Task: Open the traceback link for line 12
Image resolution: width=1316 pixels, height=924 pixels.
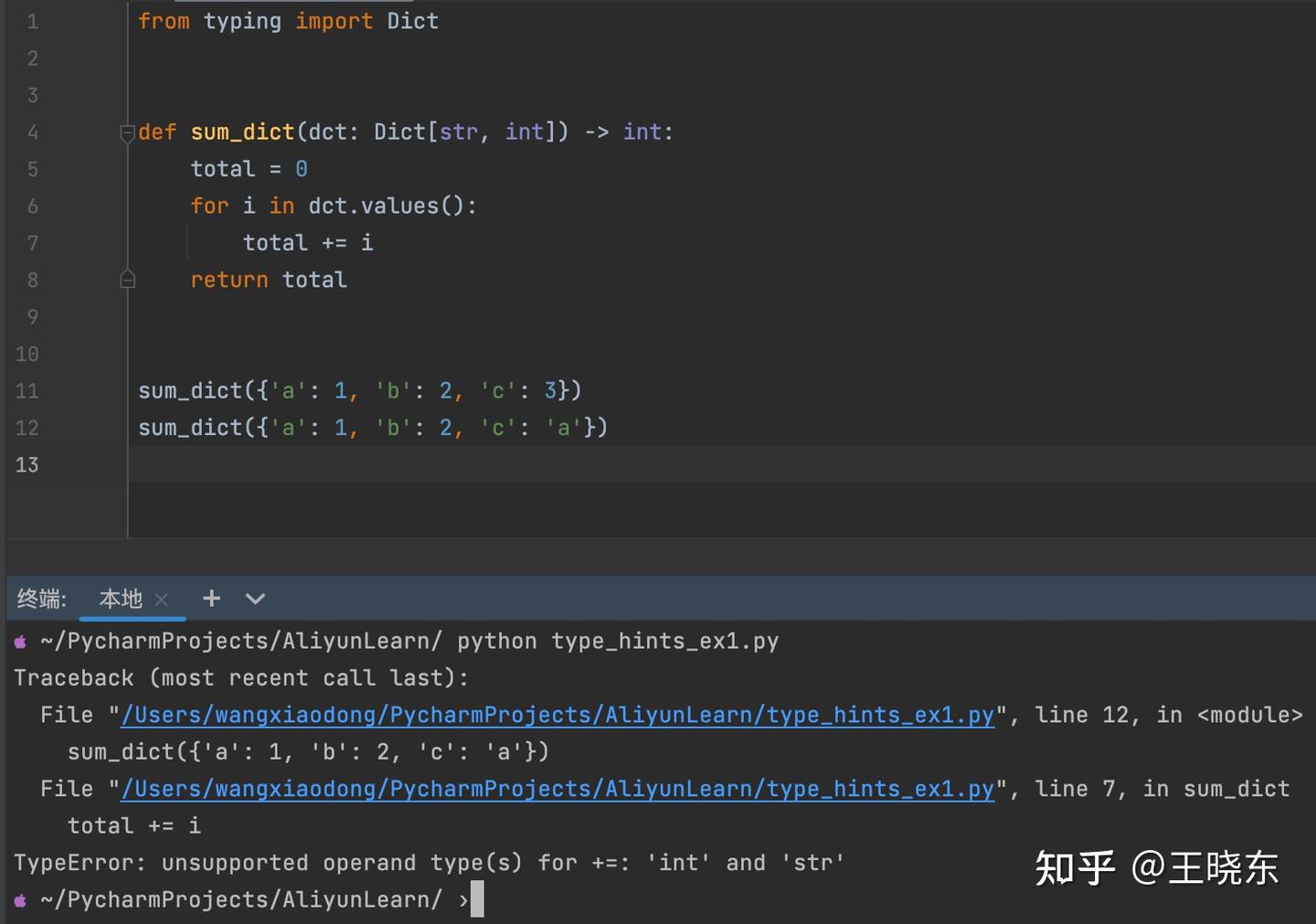Action: (557, 715)
